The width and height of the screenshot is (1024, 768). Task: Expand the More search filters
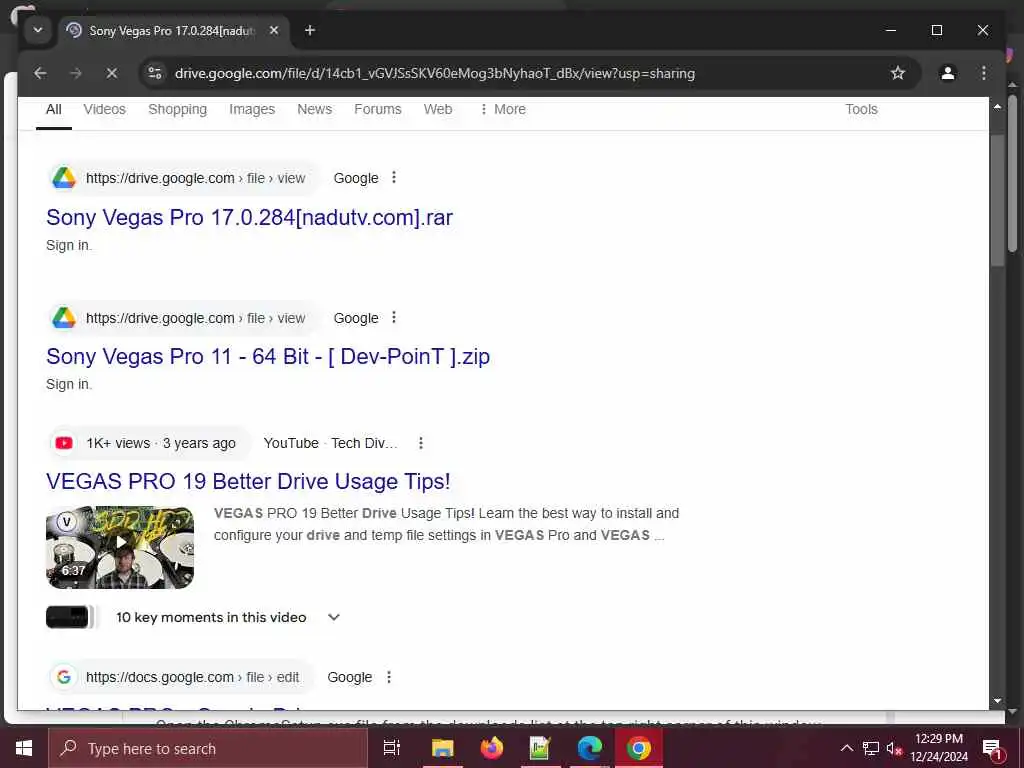(x=502, y=109)
